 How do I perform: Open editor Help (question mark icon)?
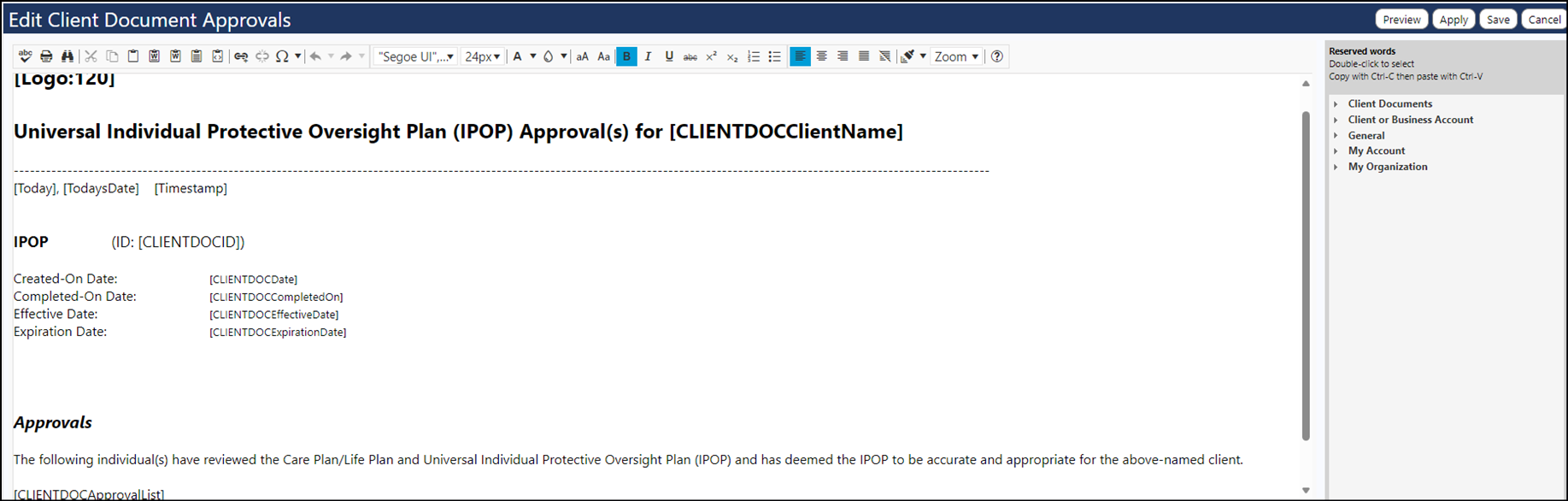pos(997,56)
